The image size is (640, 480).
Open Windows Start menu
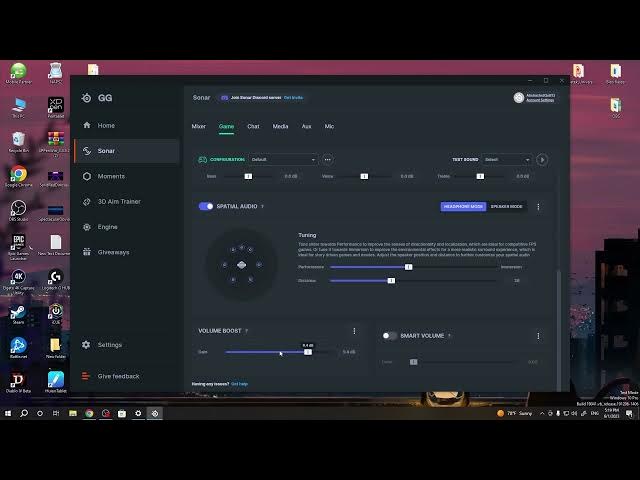8,413
